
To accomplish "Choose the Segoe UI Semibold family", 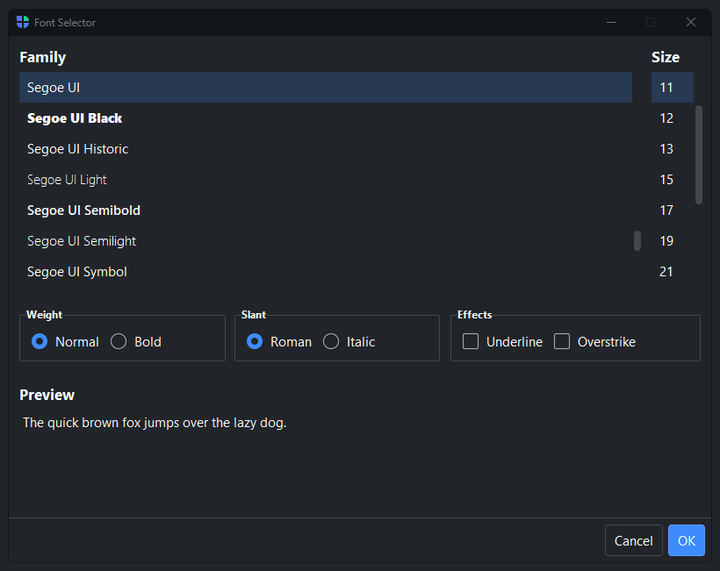I will coord(326,210).
